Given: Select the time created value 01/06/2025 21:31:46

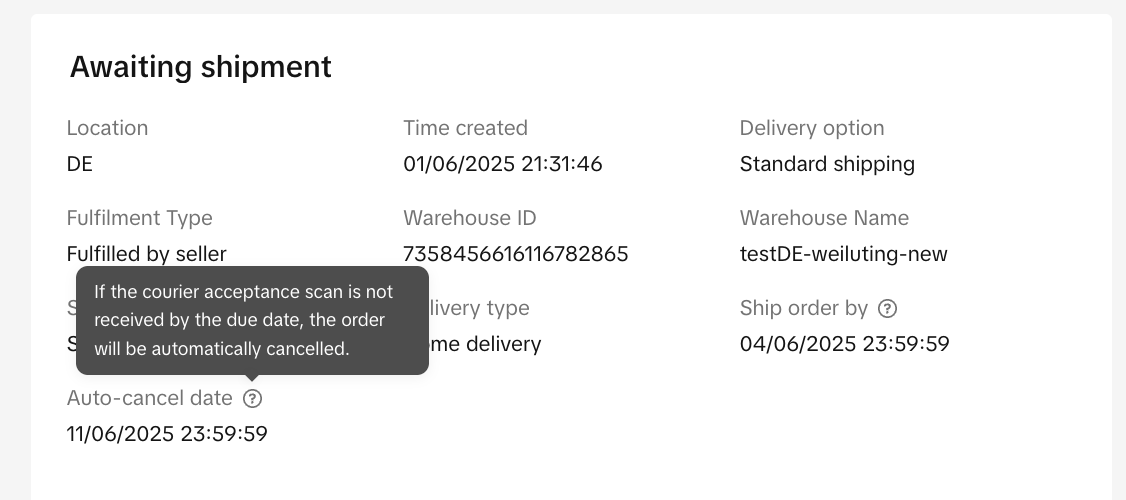Looking at the screenshot, I should click(502, 164).
